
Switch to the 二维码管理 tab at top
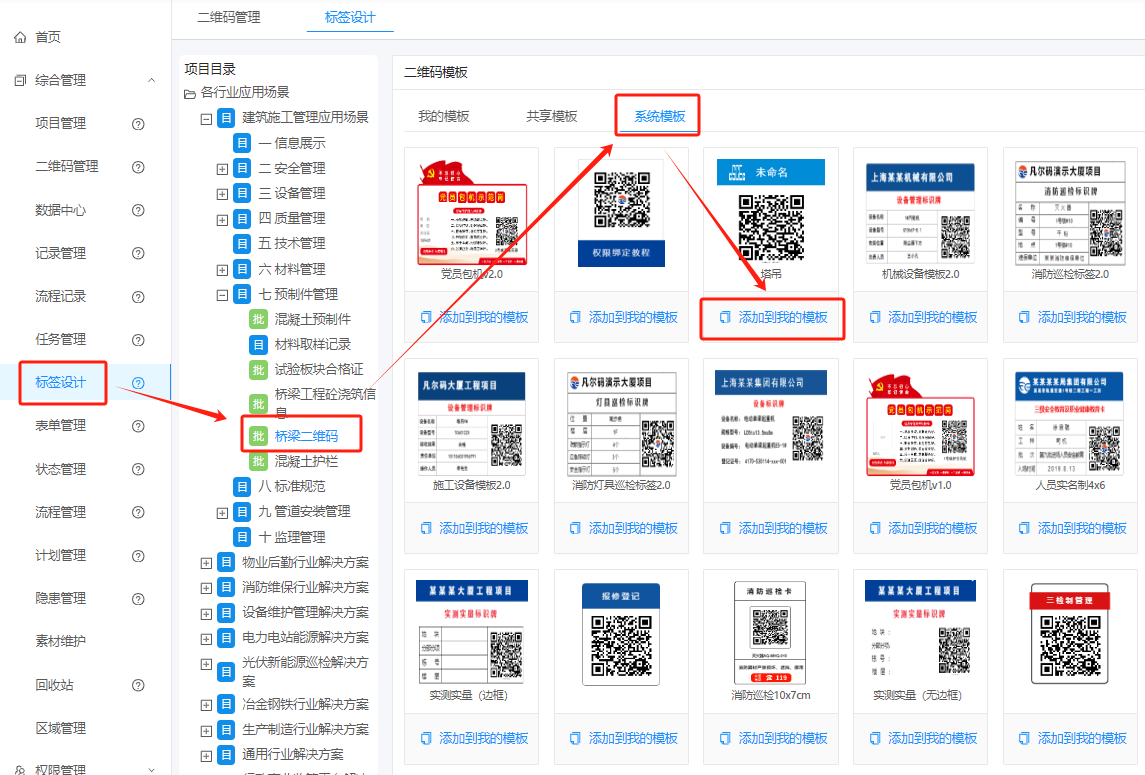pos(230,17)
